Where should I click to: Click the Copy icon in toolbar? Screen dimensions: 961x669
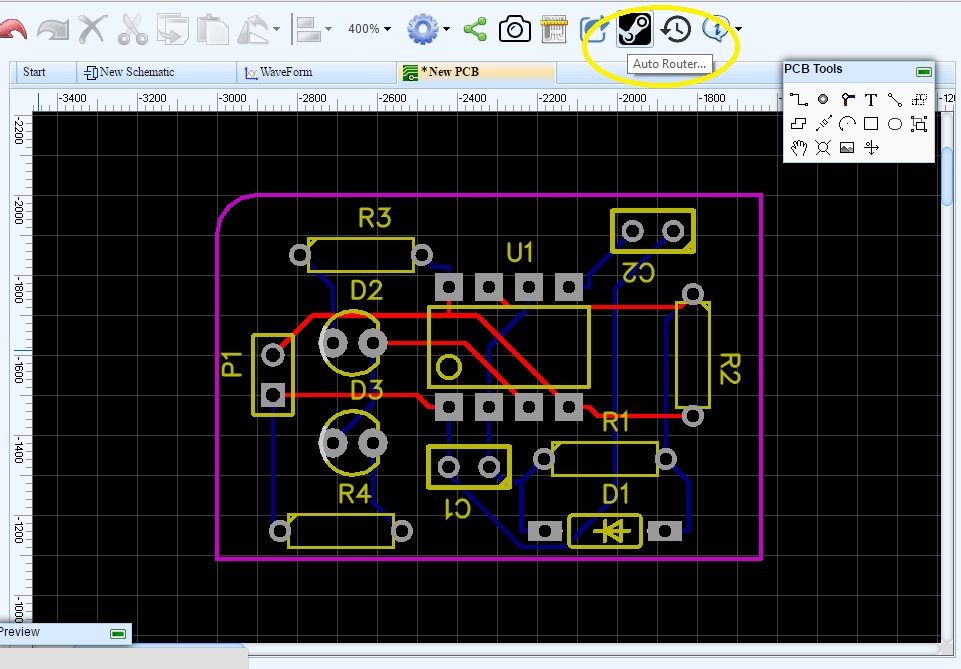(173, 29)
